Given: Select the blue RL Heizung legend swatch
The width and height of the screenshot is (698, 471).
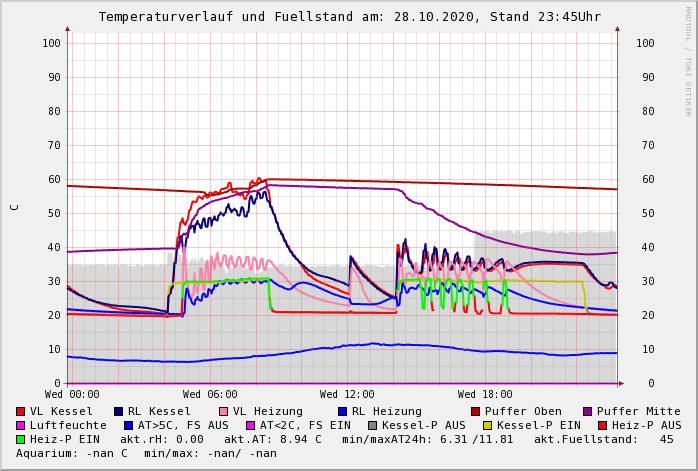Looking at the screenshot, I should [x=342, y=412].
